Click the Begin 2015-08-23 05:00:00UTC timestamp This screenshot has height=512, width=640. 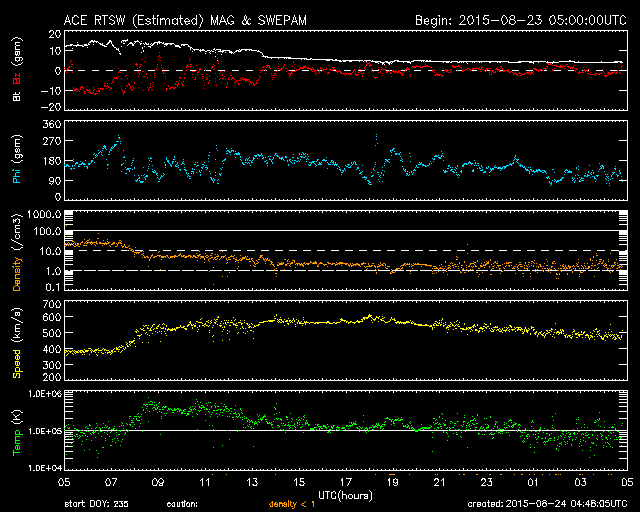[521, 20]
